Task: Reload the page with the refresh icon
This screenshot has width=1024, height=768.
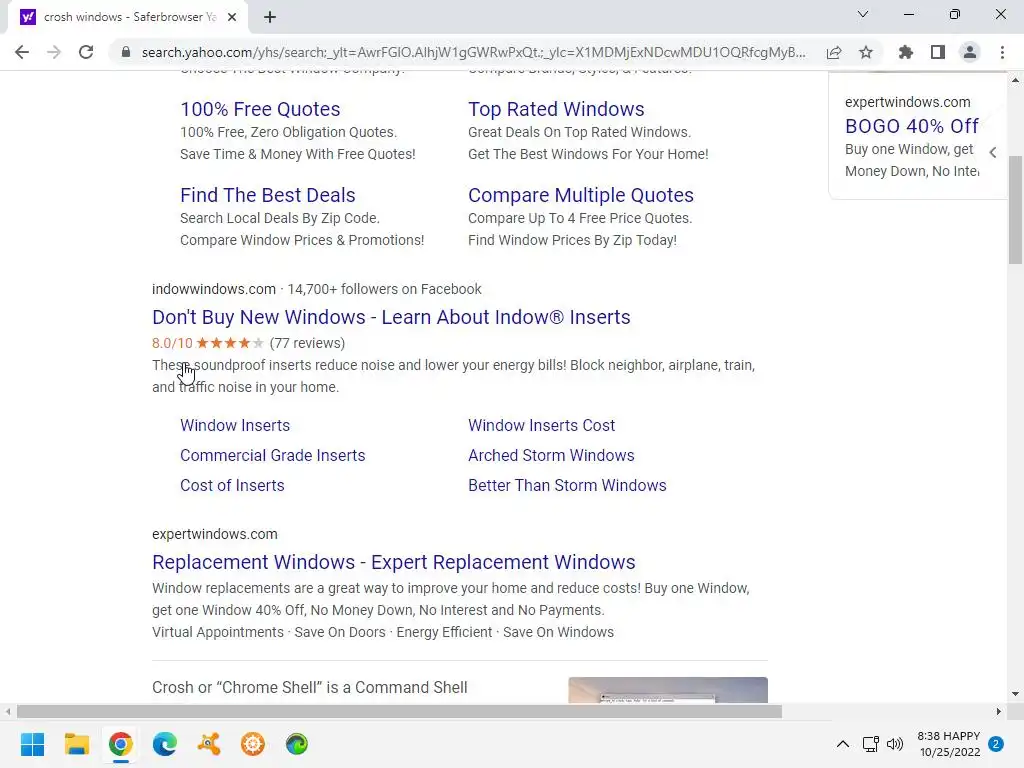Action: point(86,52)
